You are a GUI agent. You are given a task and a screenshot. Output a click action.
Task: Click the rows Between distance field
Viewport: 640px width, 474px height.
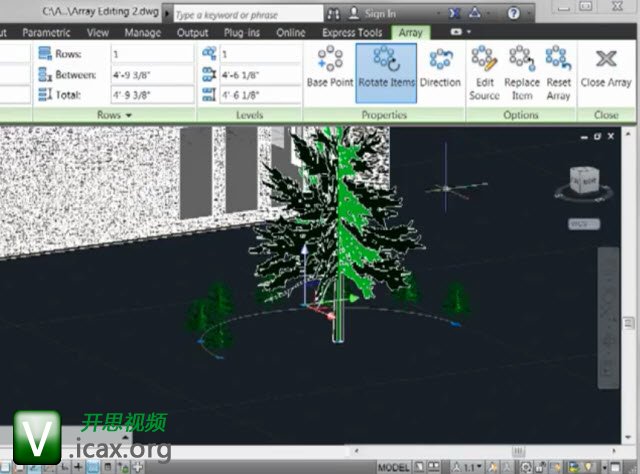(152, 75)
